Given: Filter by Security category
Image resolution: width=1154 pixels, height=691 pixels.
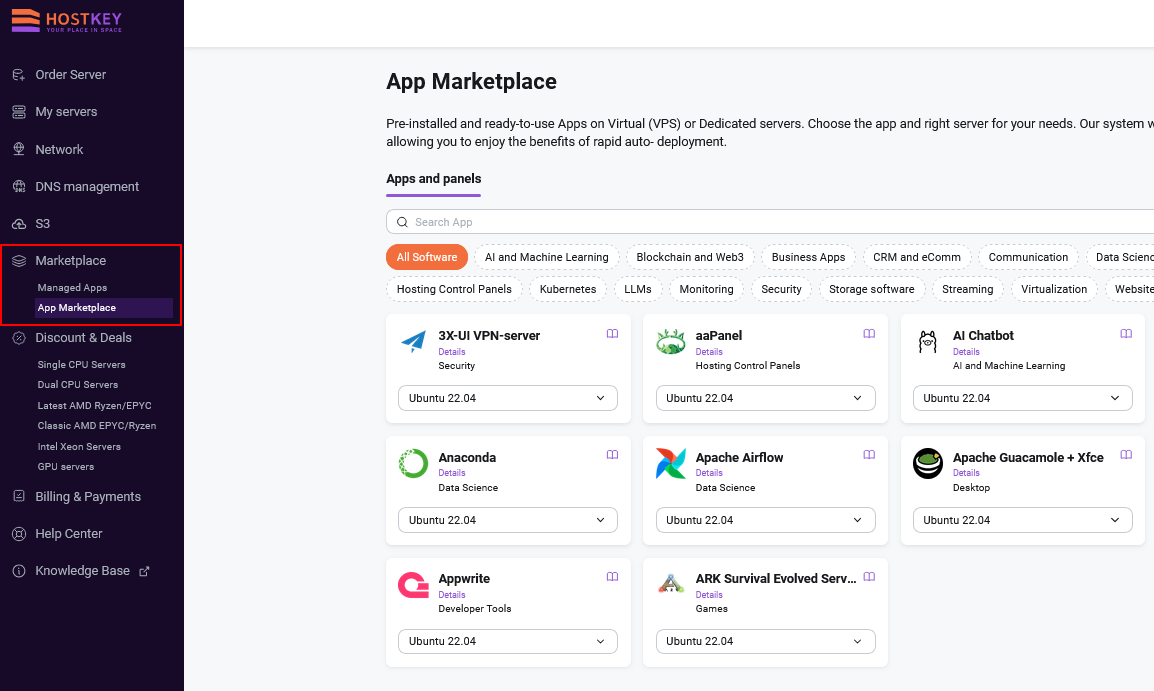Looking at the screenshot, I should (x=782, y=289).
